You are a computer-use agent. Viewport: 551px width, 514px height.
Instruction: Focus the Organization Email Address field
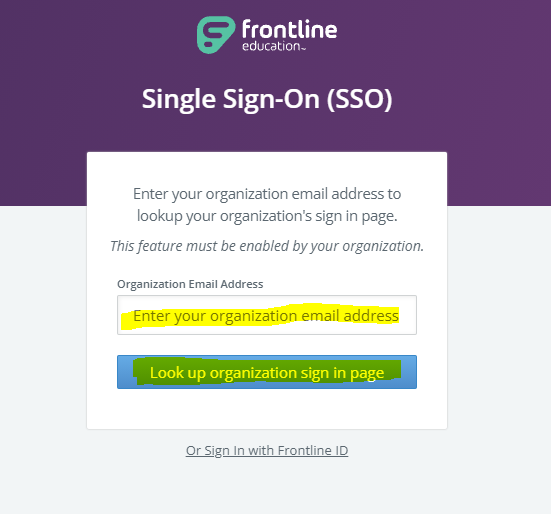(x=267, y=315)
